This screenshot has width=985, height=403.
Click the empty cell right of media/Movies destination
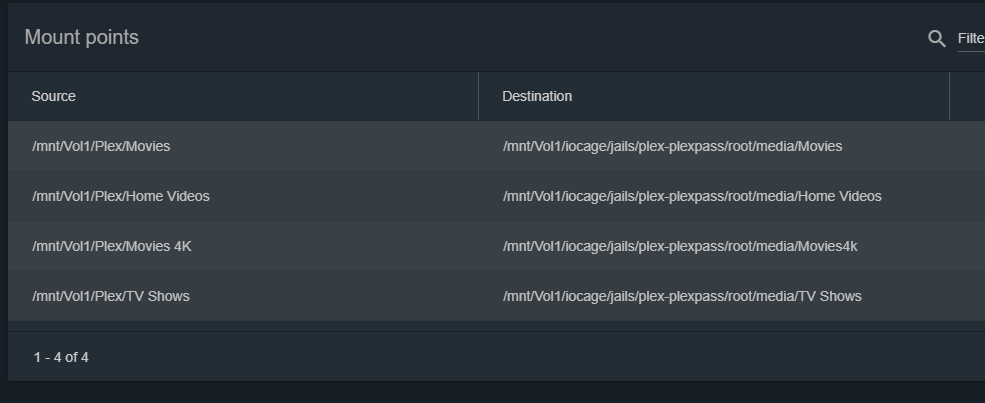click(x=967, y=146)
